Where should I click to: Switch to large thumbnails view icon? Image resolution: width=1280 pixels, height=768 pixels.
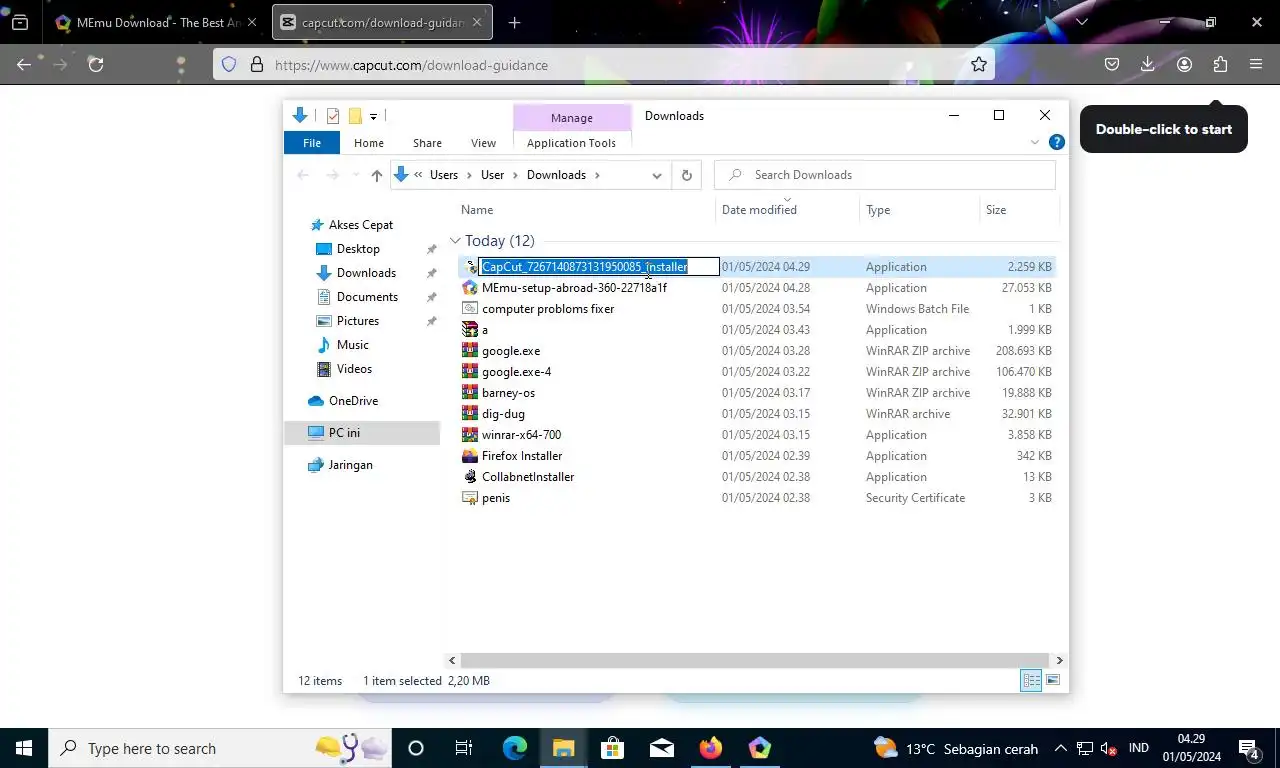[1053, 681]
